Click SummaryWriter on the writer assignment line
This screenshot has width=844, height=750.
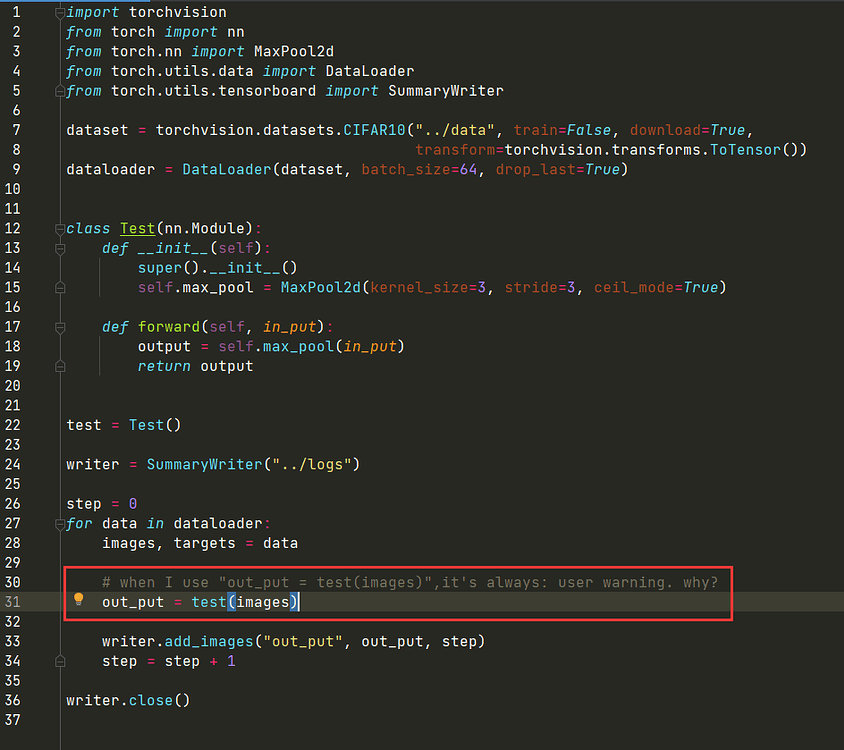[192, 464]
